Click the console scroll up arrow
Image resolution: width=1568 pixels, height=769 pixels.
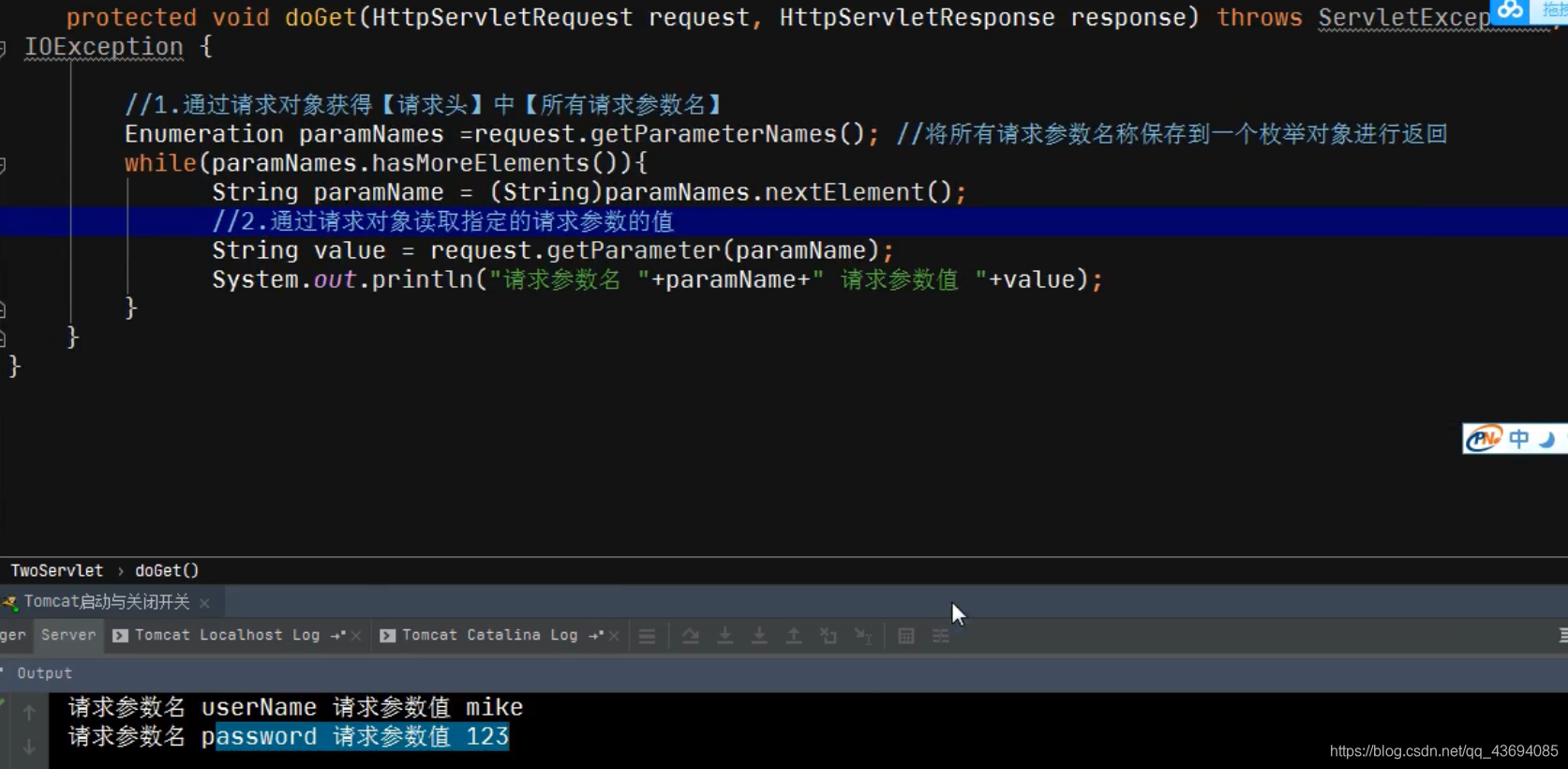tap(29, 713)
